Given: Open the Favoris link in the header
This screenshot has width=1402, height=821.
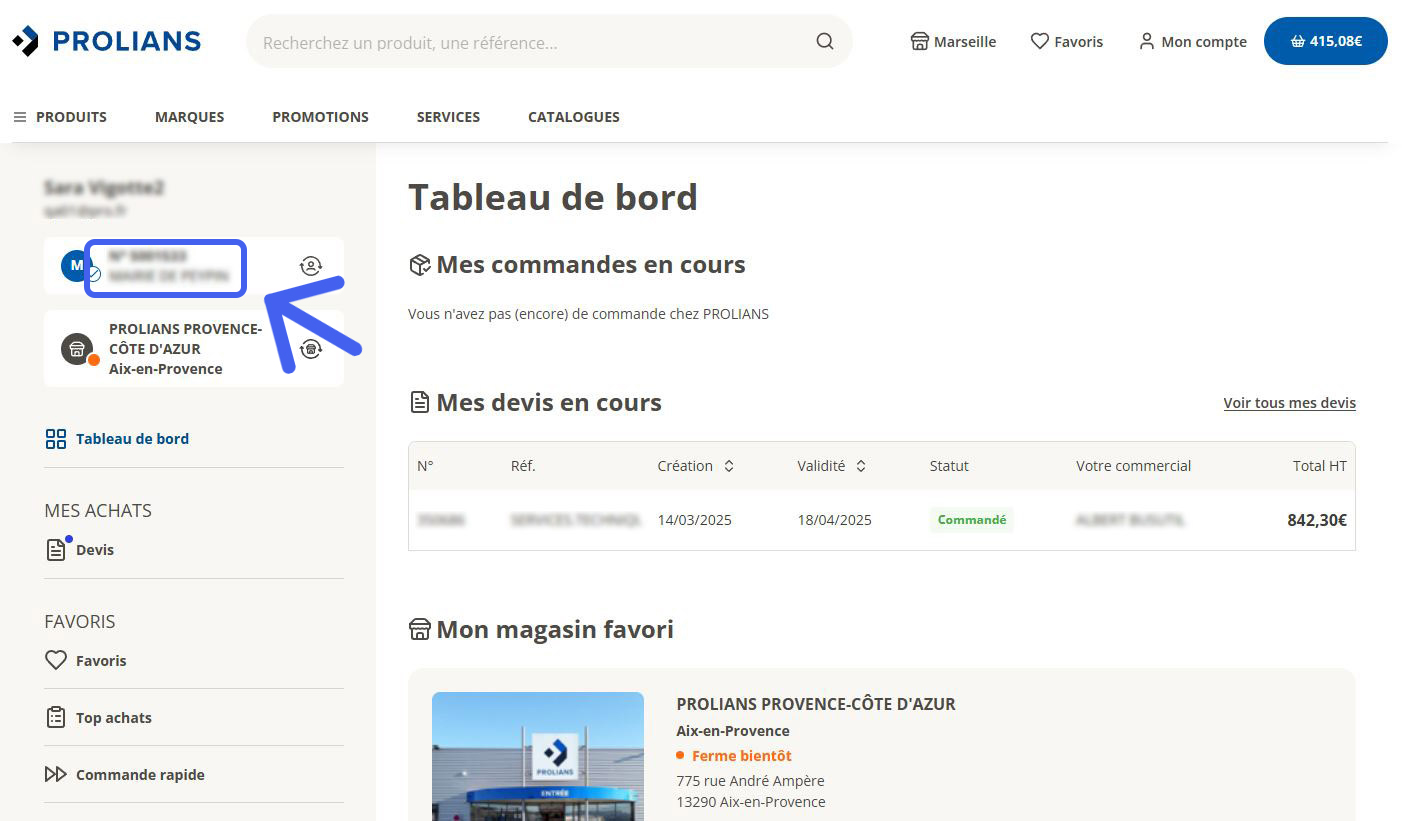Looking at the screenshot, I should (x=1067, y=42).
